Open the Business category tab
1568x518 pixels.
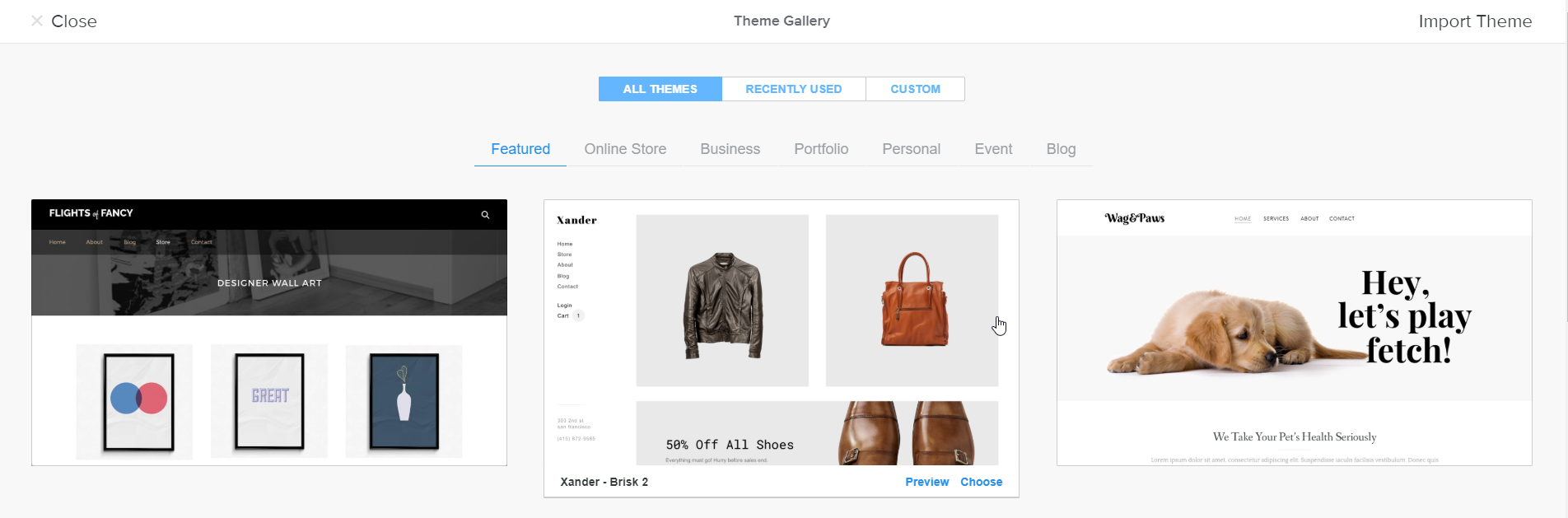pyautogui.click(x=730, y=149)
